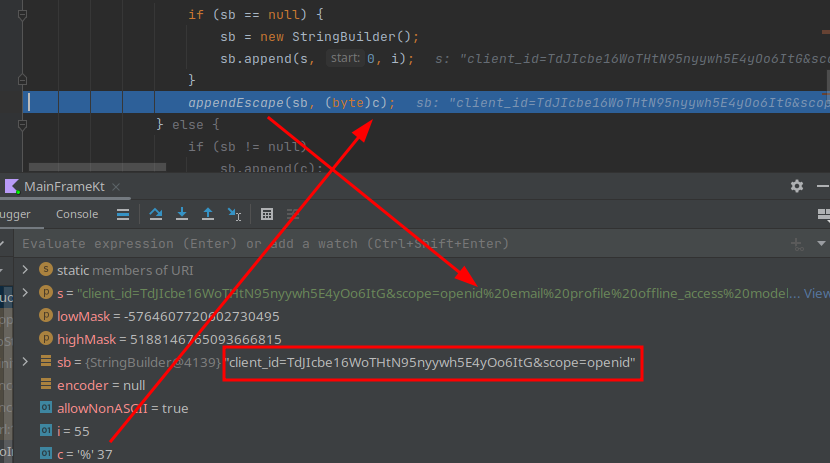The width and height of the screenshot is (830, 463).
Task: Click the Step Into debugger icon
Action: [182, 214]
